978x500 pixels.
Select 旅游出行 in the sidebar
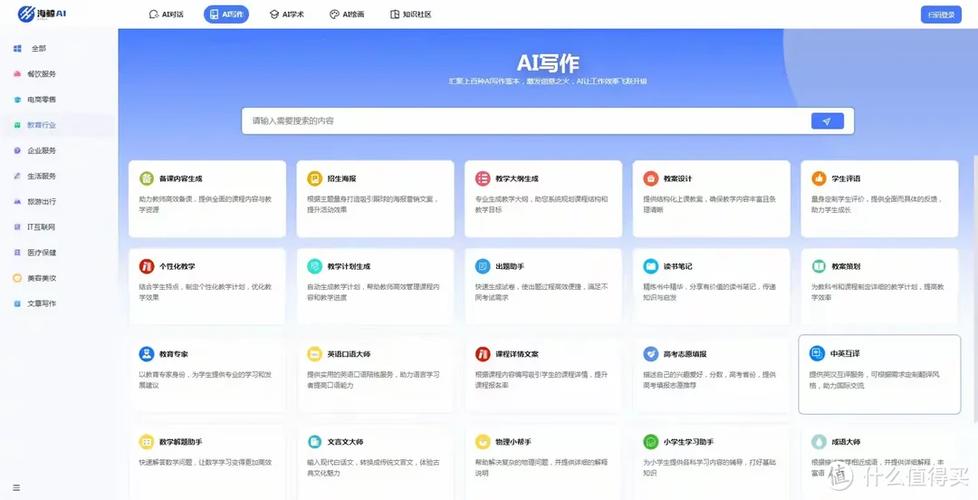[x=35, y=202]
